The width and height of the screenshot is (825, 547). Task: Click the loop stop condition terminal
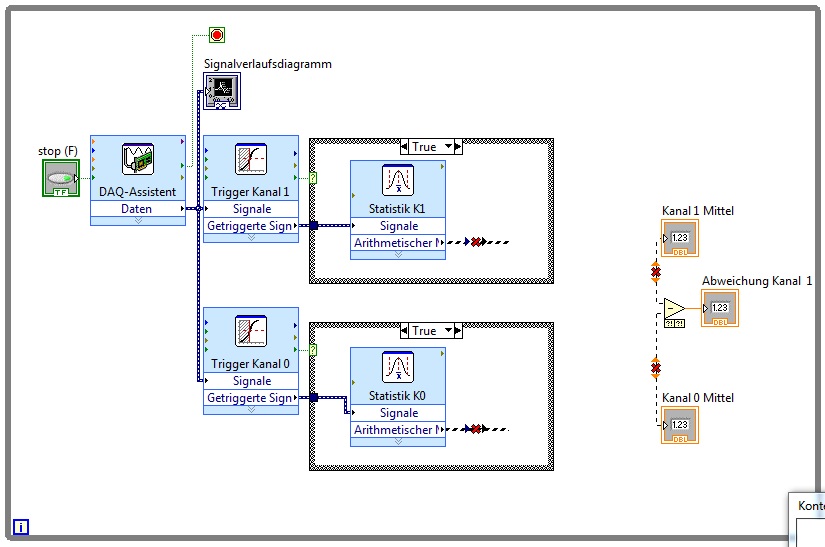pos(217,35)
